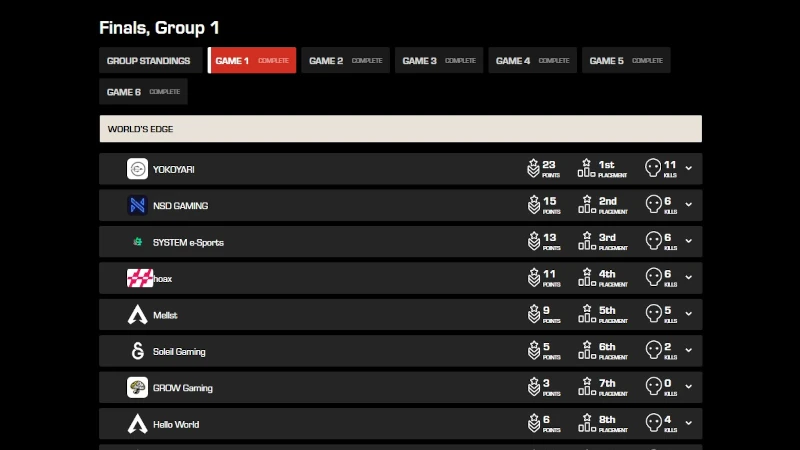Expand the NSD GAMING row chevron
Screen dimensions: 800x450
(x=689, y=205)
